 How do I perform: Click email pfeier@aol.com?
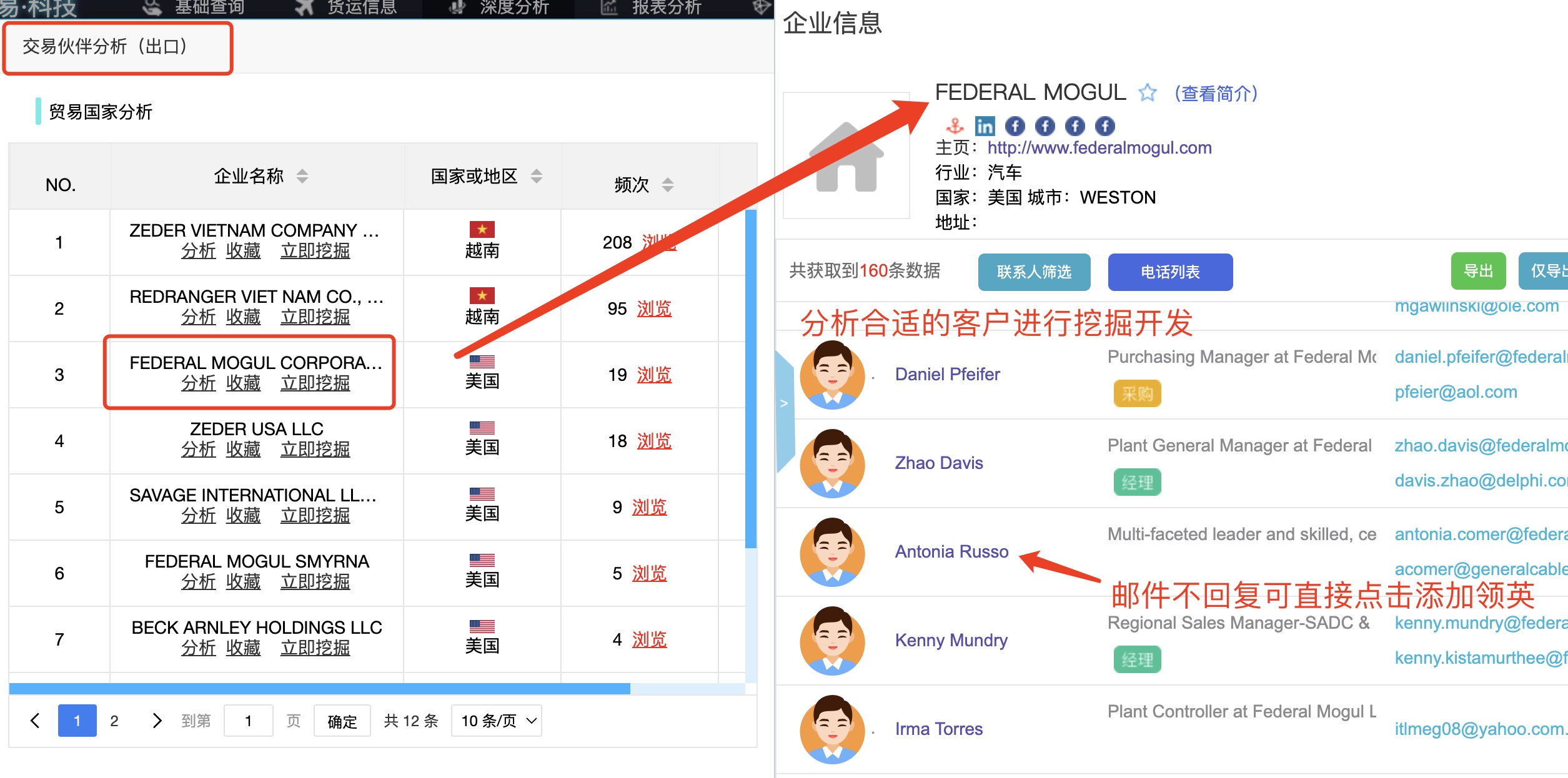(1456, 392)
